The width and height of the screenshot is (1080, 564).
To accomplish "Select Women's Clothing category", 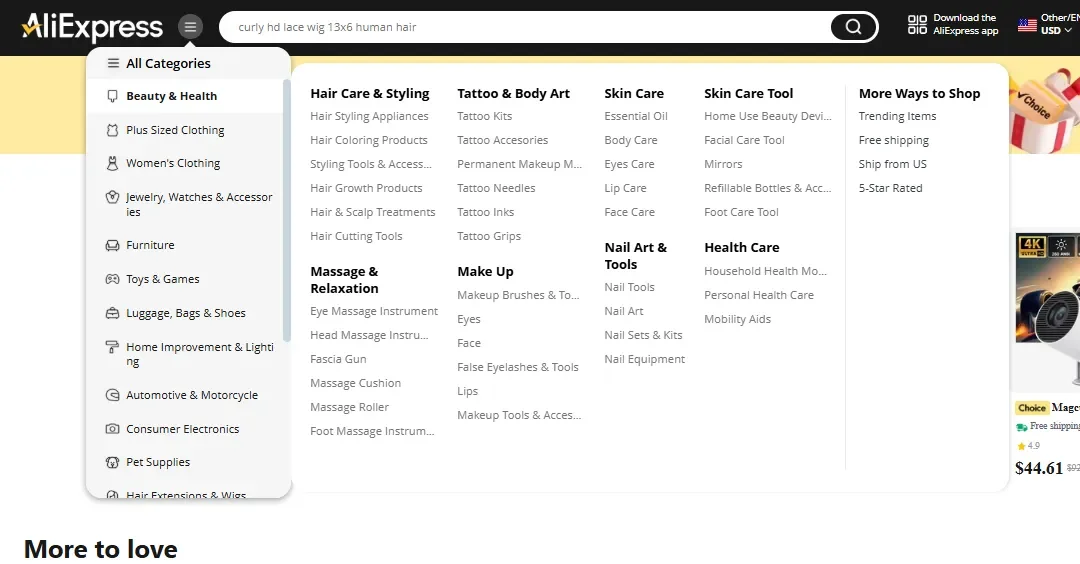I will (172, 163).
